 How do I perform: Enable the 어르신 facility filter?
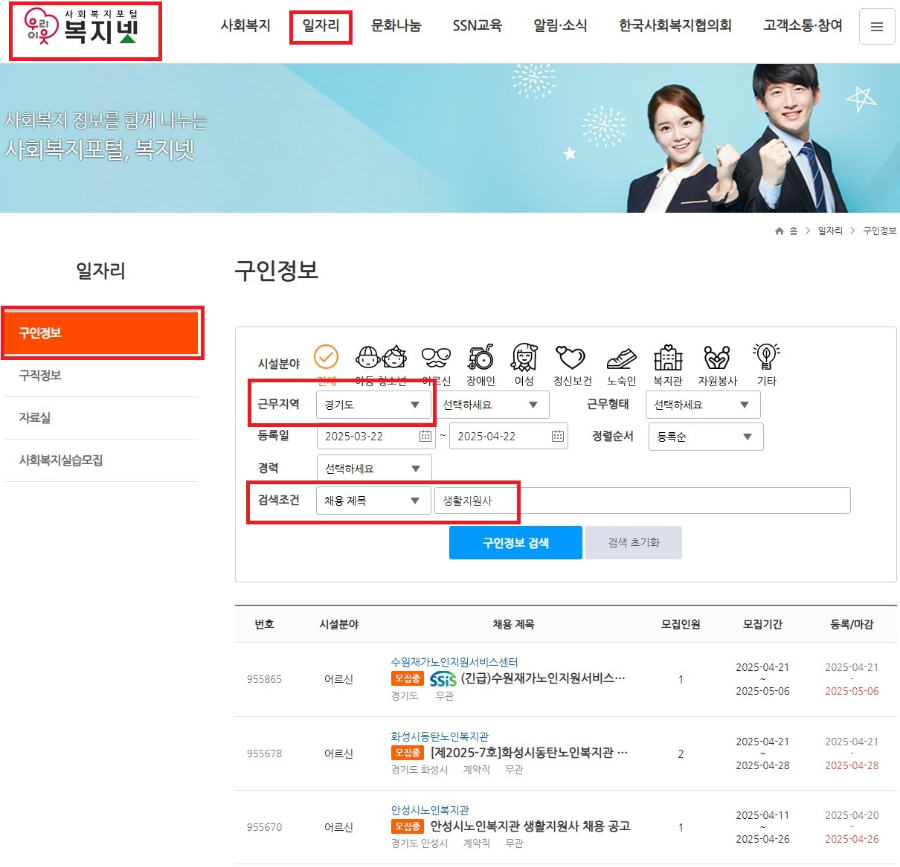433,357
